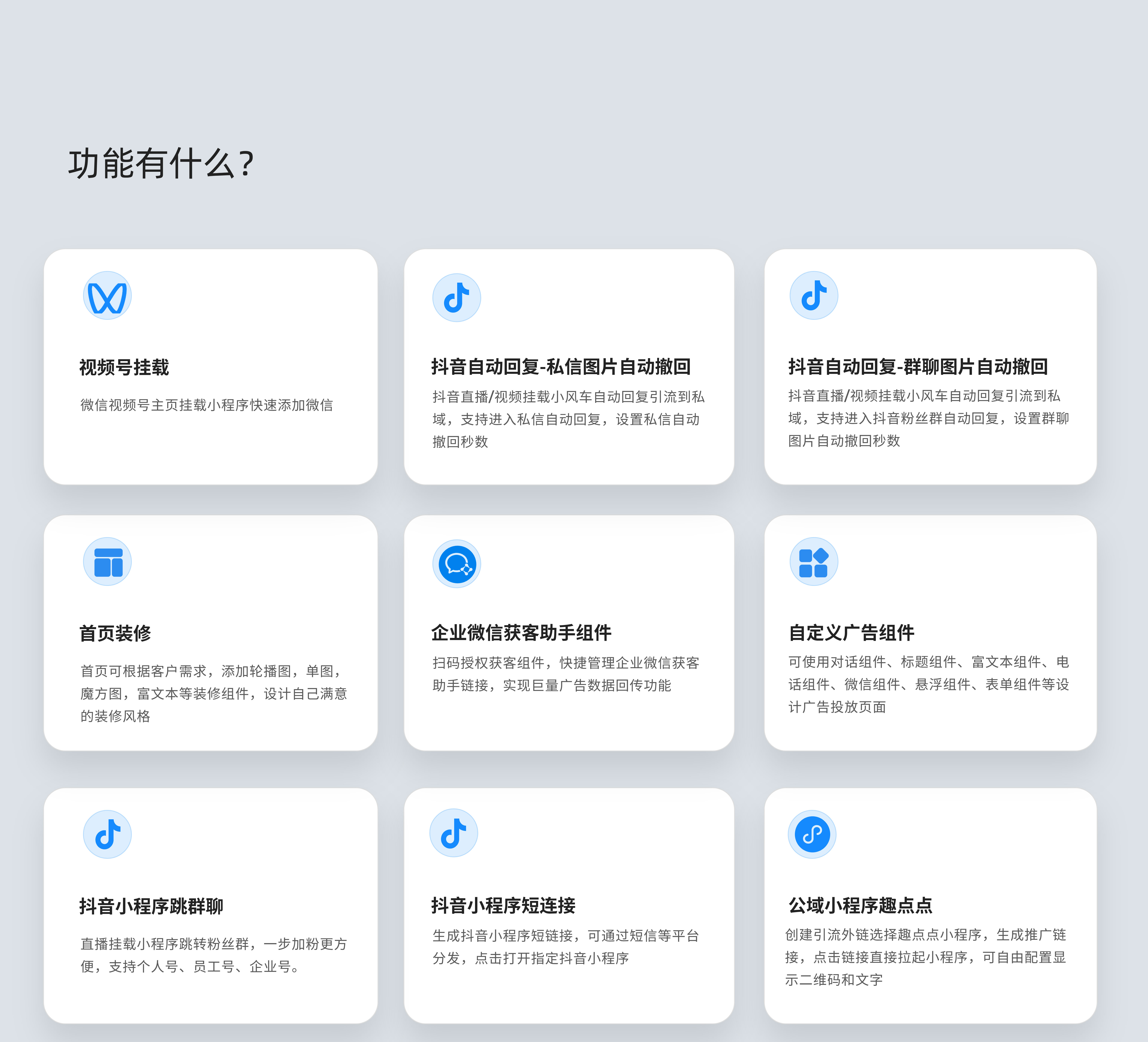Click the description 微信视频号主页挂载小程序快速添加微信
The width and height of the screenshot is (1148, 1042).
207,405
